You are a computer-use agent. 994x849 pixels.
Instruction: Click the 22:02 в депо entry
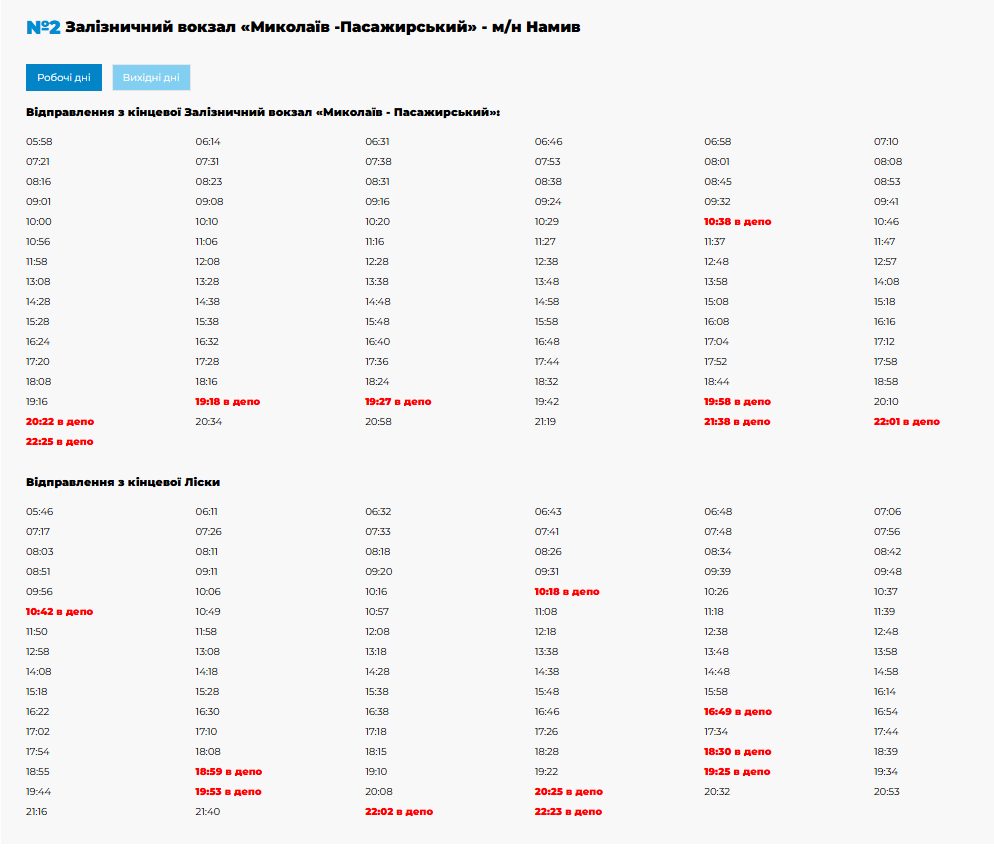(x=398, y=812)
